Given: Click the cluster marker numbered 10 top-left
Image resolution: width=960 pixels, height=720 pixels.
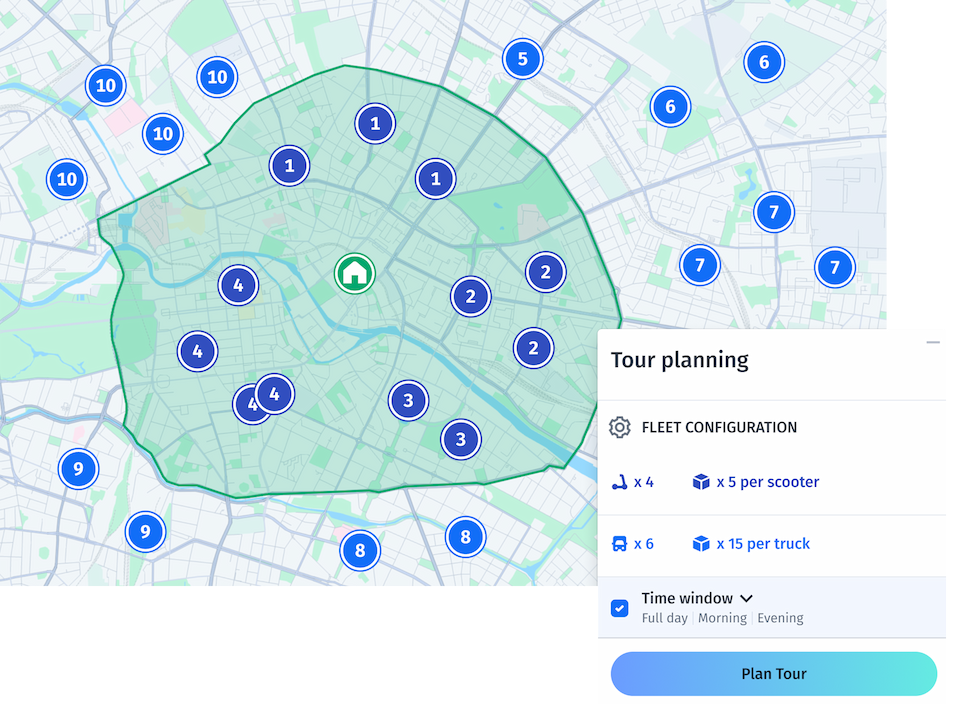Looking at the screenshot, I should [106, 86].
